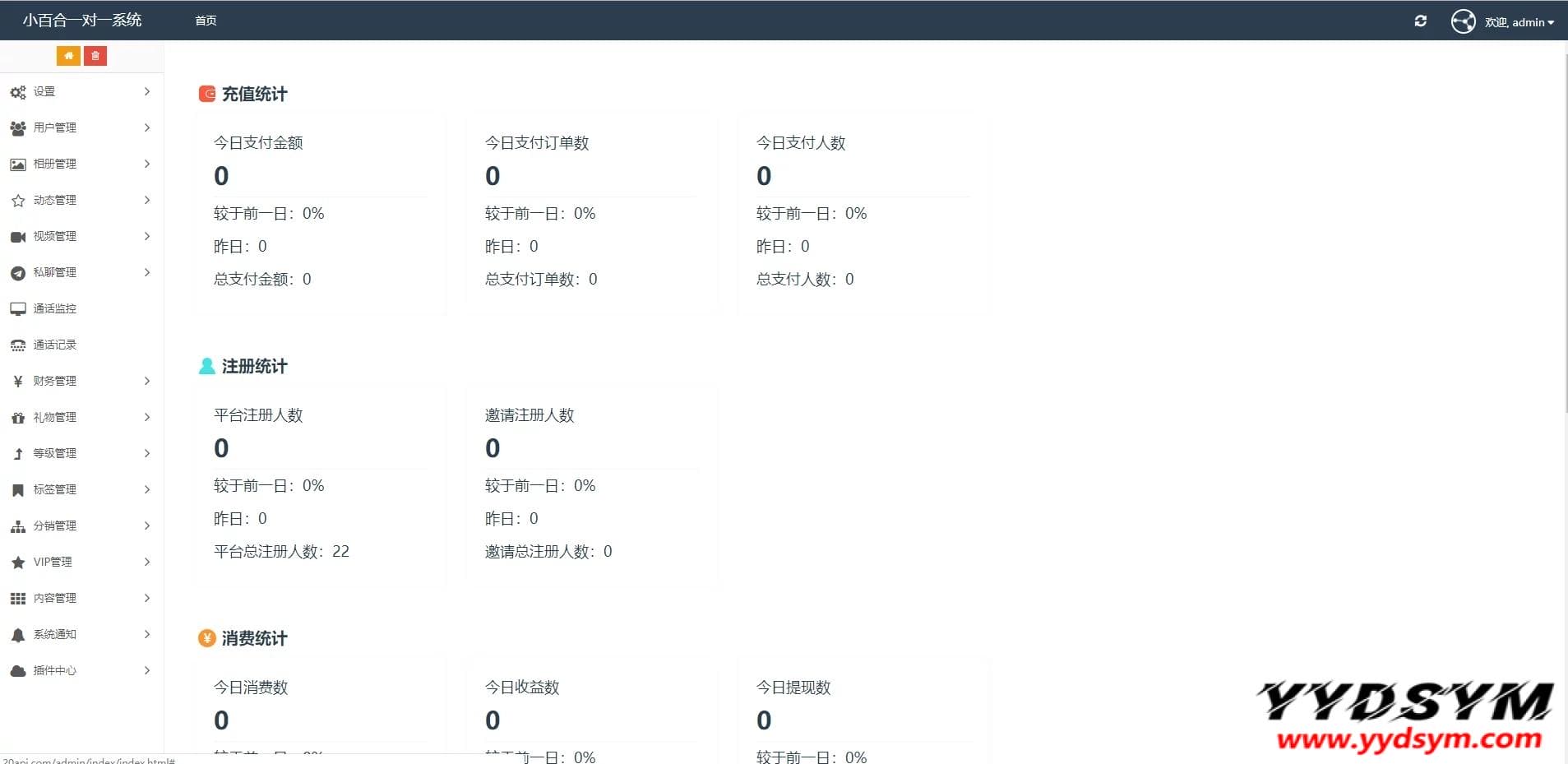
Task: Click the 今日支付订单数 card title
Action: (x=537, y=143)
